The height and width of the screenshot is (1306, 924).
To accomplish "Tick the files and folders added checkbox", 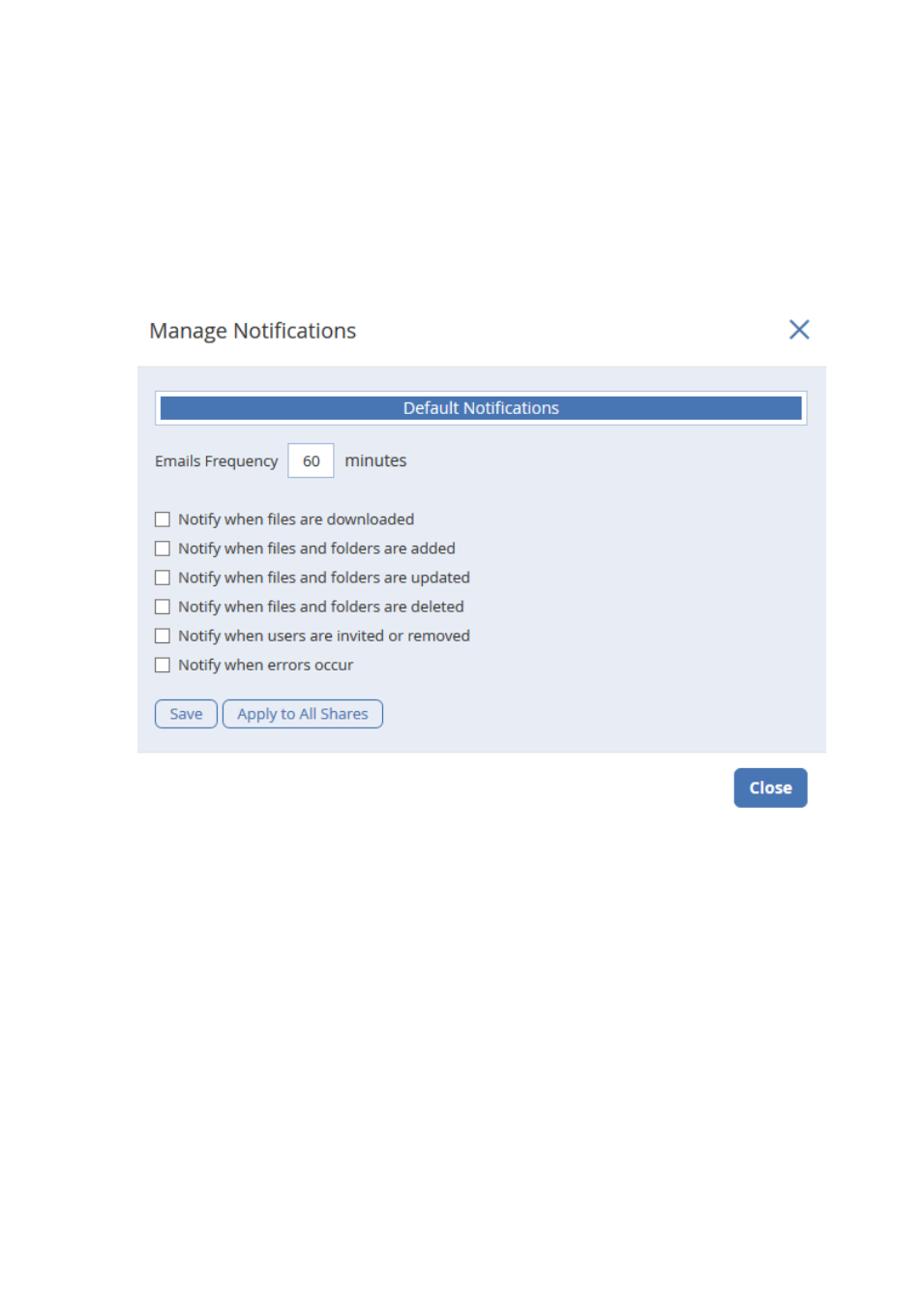I will [163, 549].
